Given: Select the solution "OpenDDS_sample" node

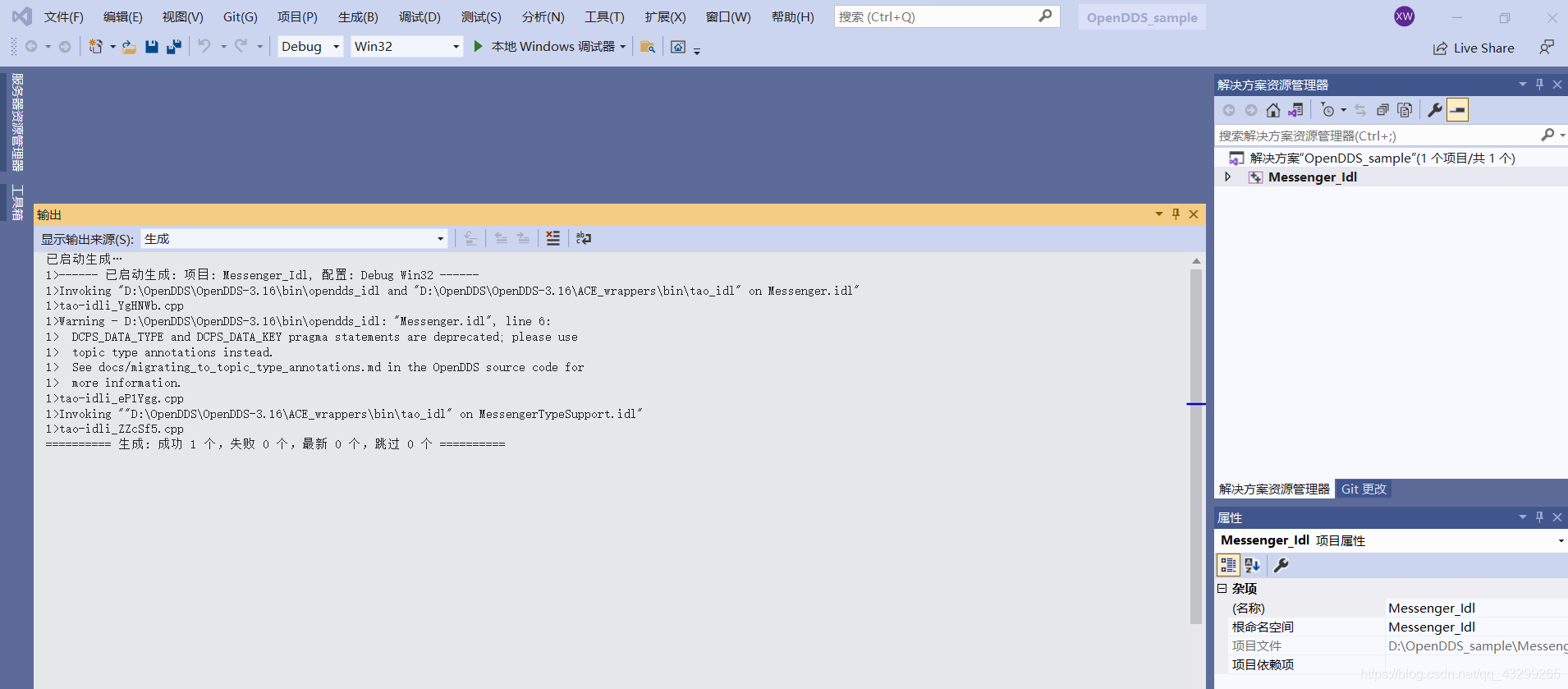Looking at the screenshot, I should 1382,158.
